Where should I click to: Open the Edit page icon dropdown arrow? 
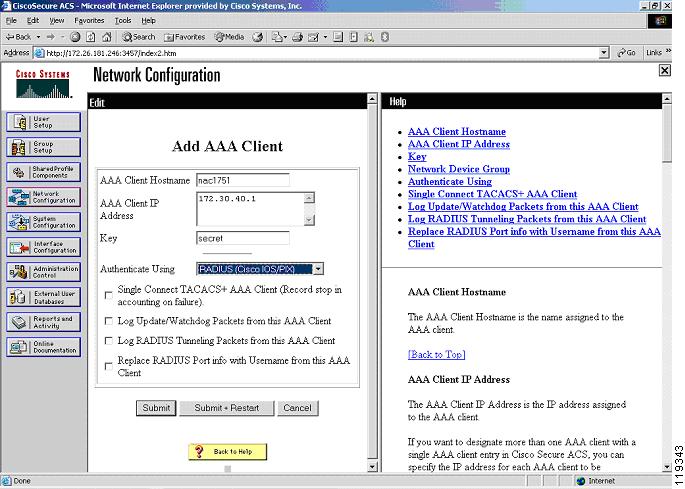[325, 37]
